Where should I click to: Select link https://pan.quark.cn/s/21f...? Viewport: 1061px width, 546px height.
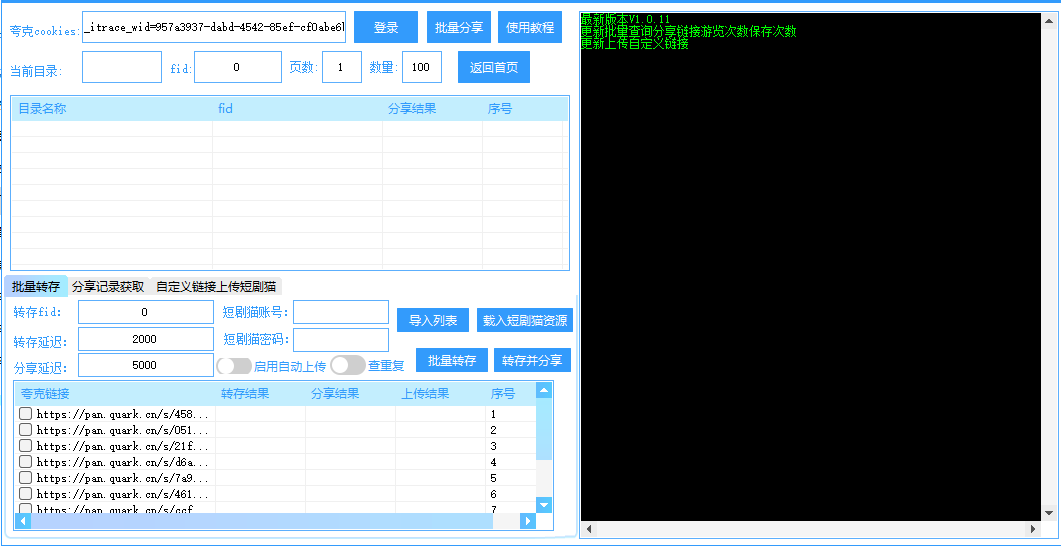tap(122, 447)
